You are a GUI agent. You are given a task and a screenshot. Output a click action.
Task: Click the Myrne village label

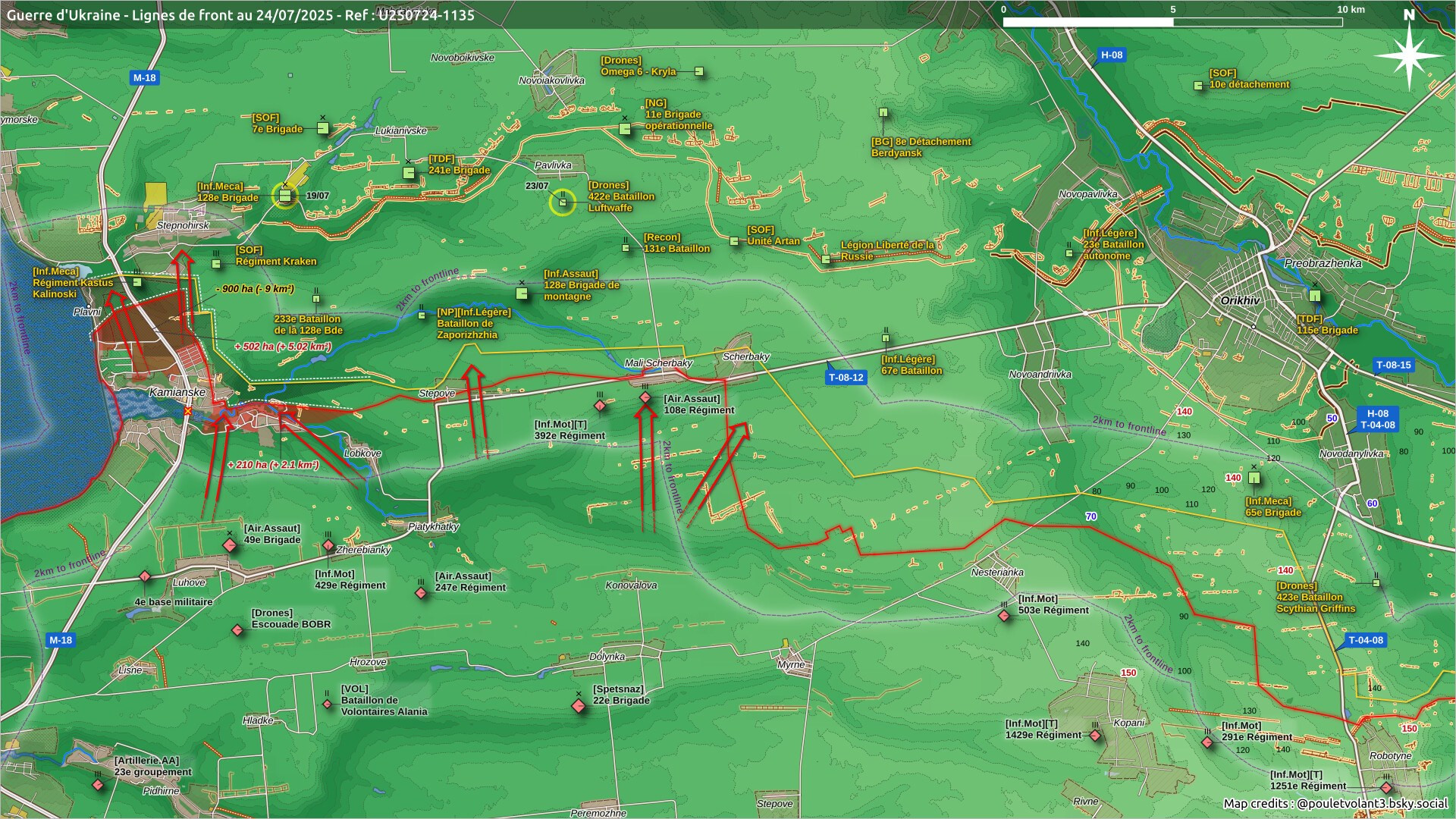pyautogui.click(x=791, y=664)
